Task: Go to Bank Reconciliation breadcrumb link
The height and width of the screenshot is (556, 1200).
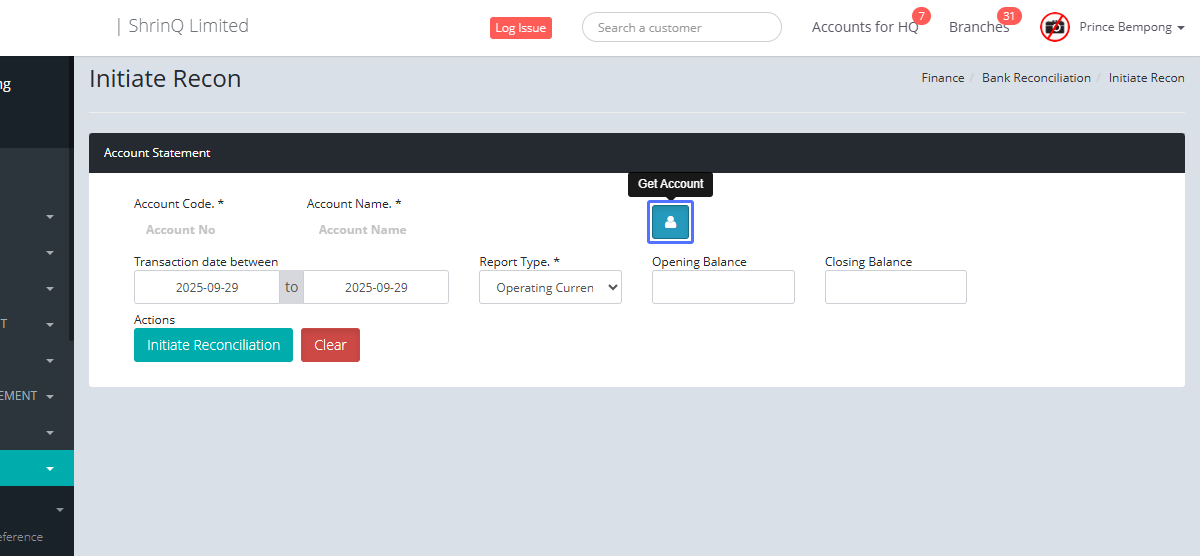Action: pyautogui.click(x=1036, y=78)
